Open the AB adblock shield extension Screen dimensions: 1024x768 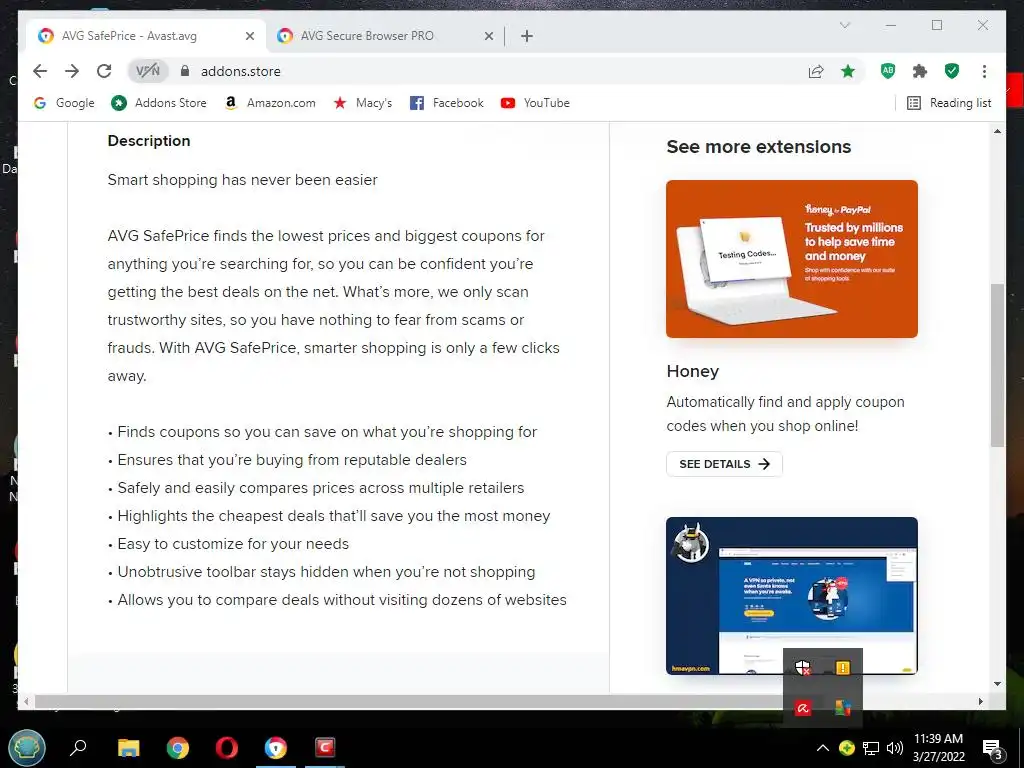click(x=888, y=71)
